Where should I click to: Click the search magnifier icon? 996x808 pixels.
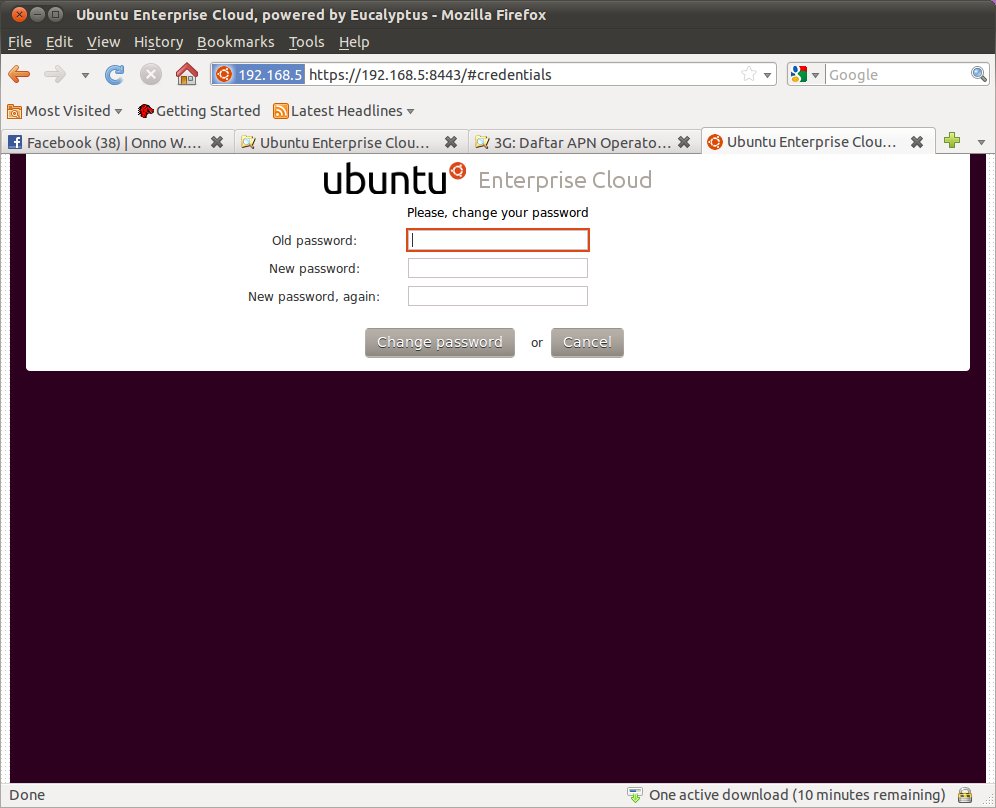tap(979, 74)
